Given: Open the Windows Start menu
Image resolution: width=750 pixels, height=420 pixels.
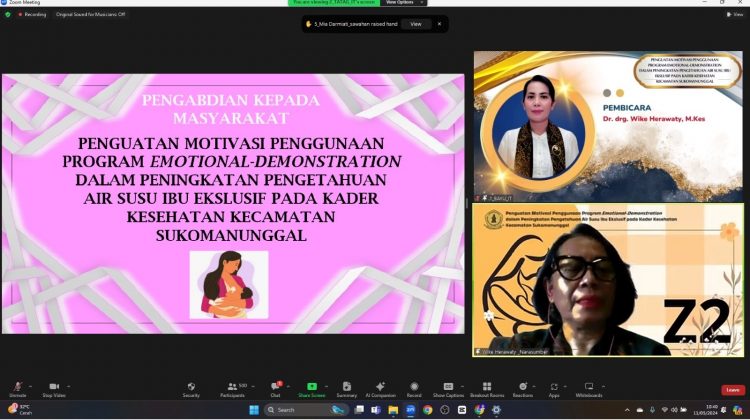Looking at the screenshot, I should tap(254, 410).
